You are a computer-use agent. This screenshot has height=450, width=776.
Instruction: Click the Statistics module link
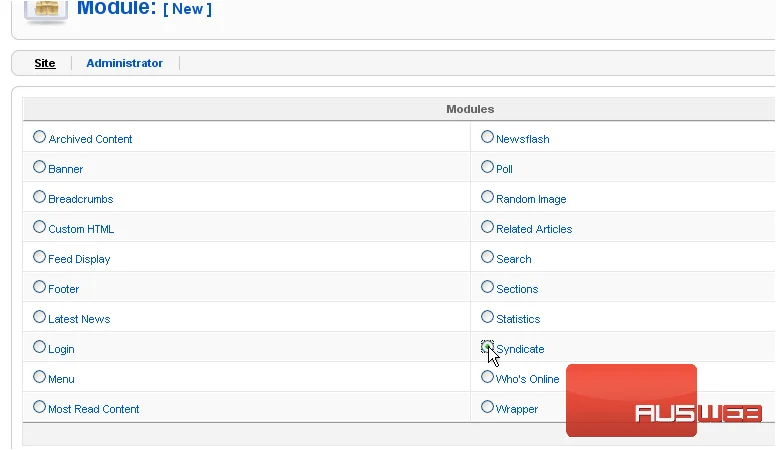click(518, 319)
